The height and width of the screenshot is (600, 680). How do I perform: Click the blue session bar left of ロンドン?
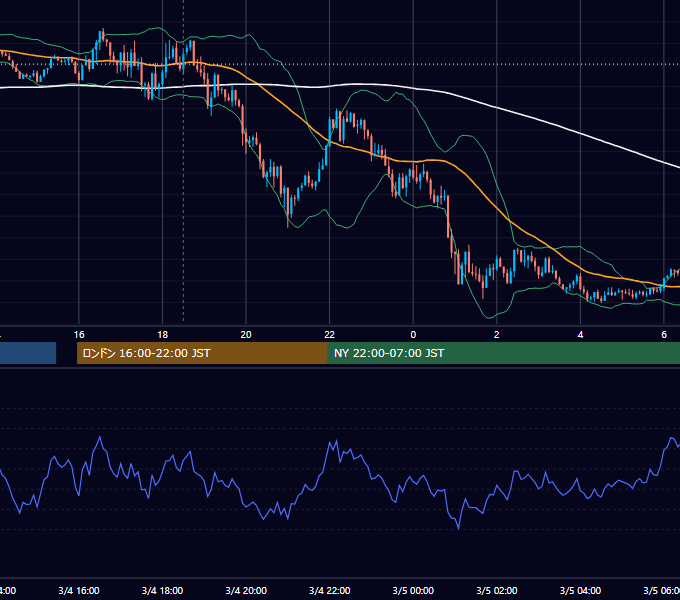click(28, 353)
